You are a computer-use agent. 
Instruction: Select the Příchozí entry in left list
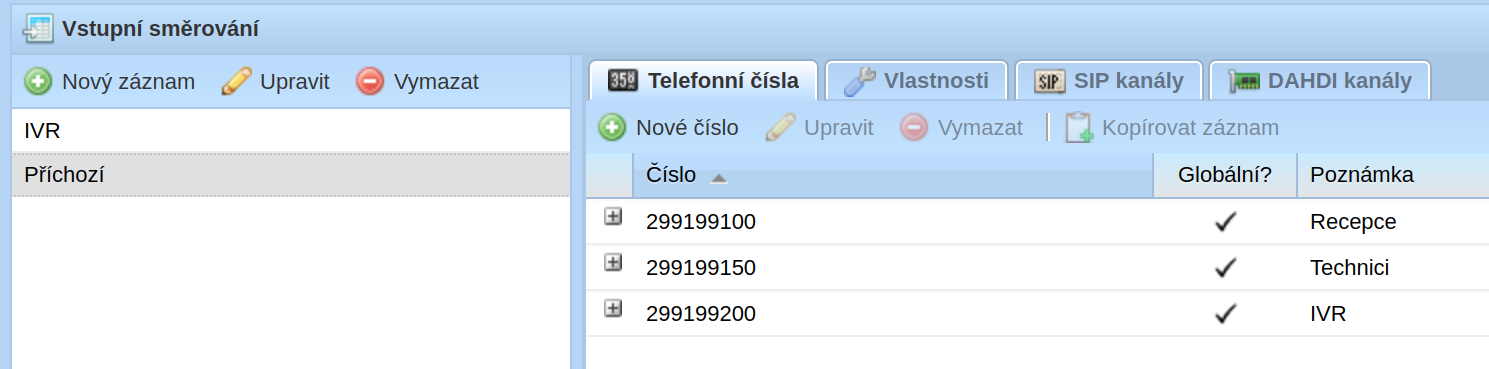[291, 175]
